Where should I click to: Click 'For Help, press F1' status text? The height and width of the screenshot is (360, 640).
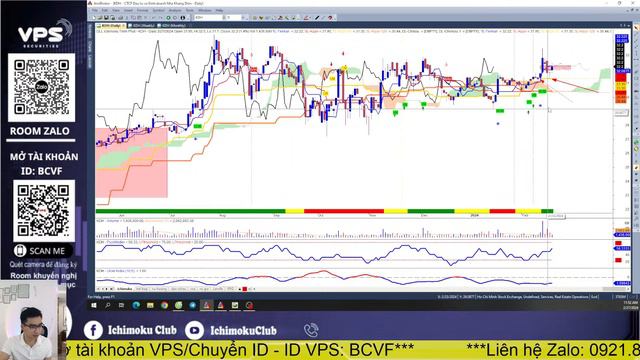[101, 297]
